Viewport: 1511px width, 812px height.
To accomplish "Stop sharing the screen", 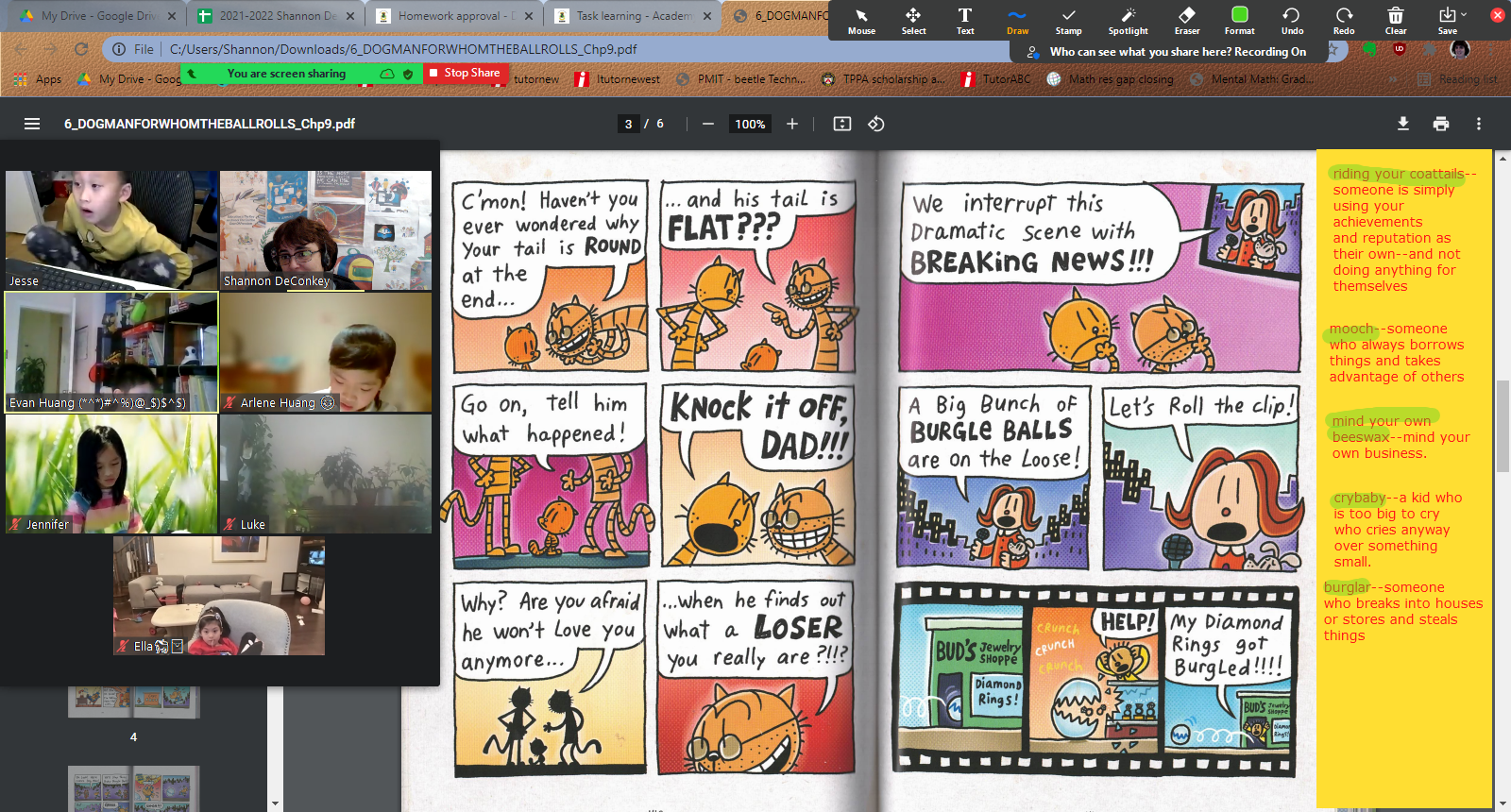I will [x=465, y=73].
